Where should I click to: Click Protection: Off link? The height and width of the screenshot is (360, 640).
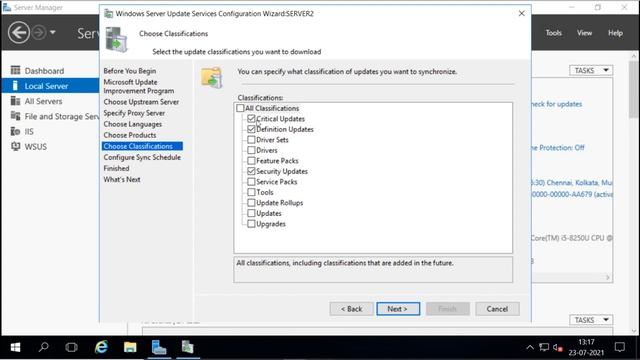pos(558,148)
